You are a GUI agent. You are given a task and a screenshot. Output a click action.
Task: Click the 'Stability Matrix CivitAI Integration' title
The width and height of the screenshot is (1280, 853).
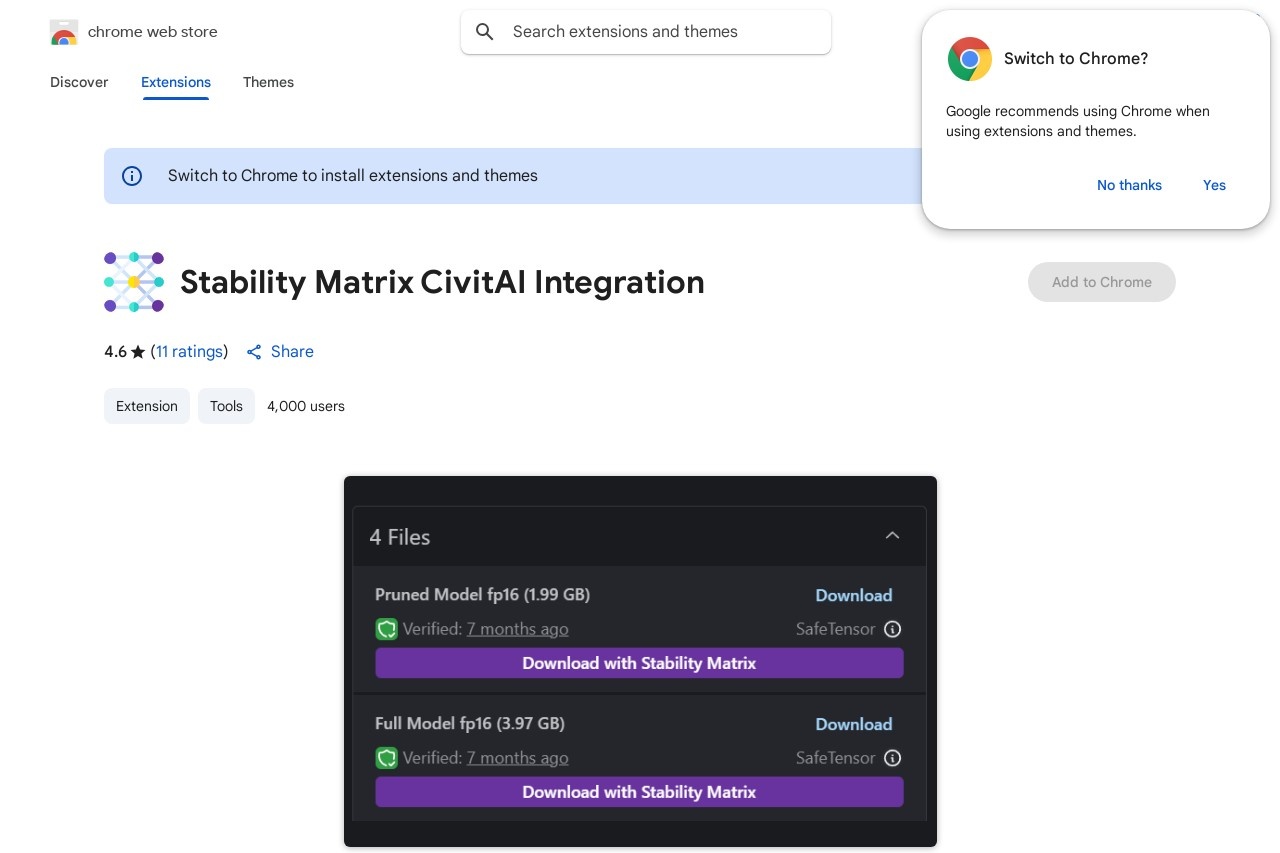pyautogui.click(x=442, y=282)
